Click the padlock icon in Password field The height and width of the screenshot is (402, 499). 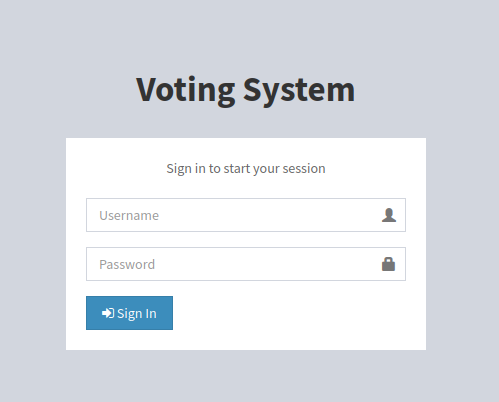388,264
